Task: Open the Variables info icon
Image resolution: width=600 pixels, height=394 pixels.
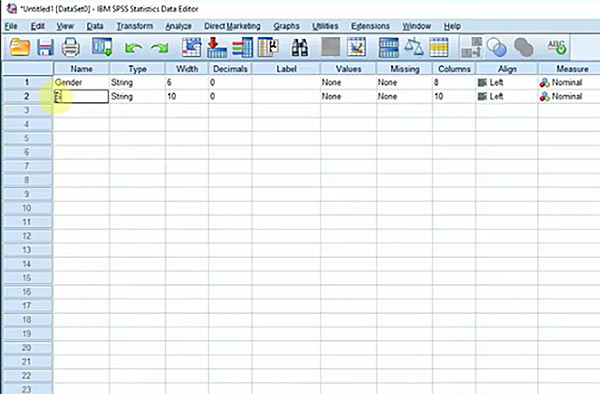Action: [x=242, y=47]
